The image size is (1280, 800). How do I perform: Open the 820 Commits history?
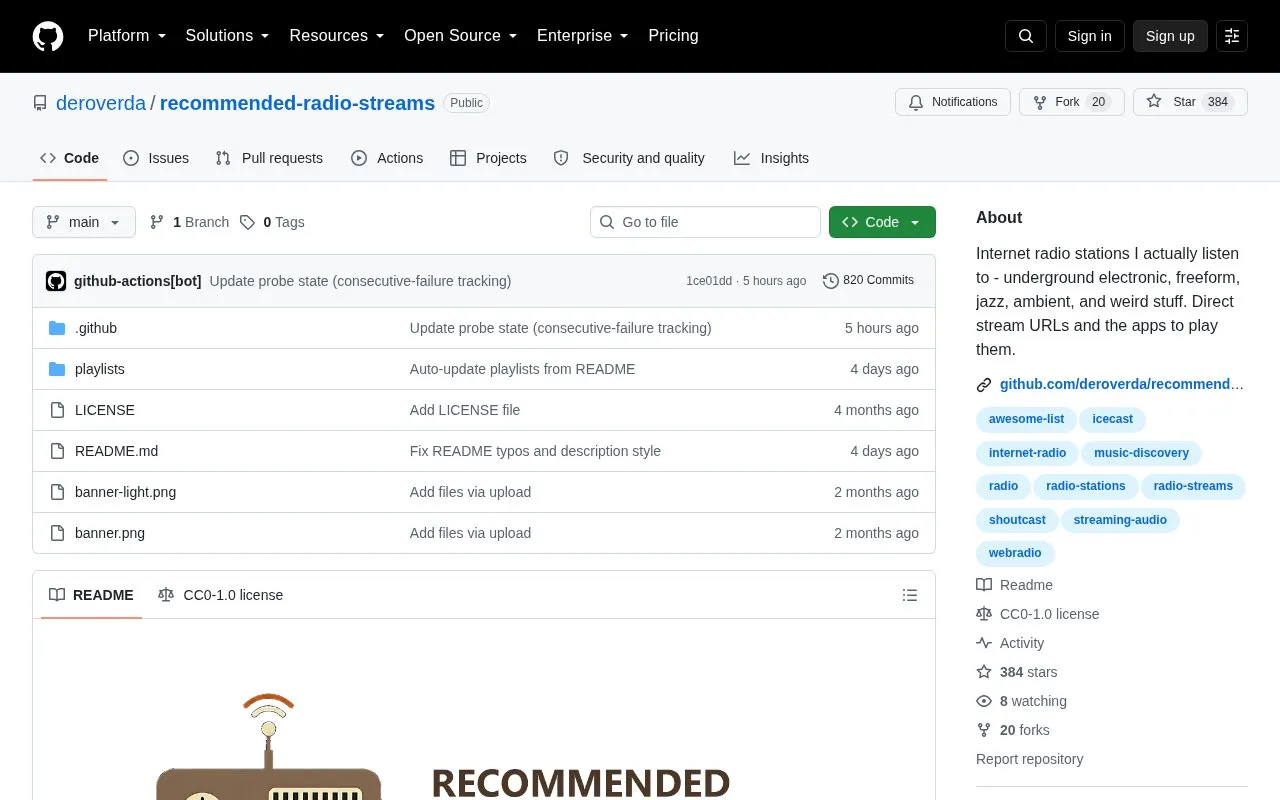coord(868,280)
